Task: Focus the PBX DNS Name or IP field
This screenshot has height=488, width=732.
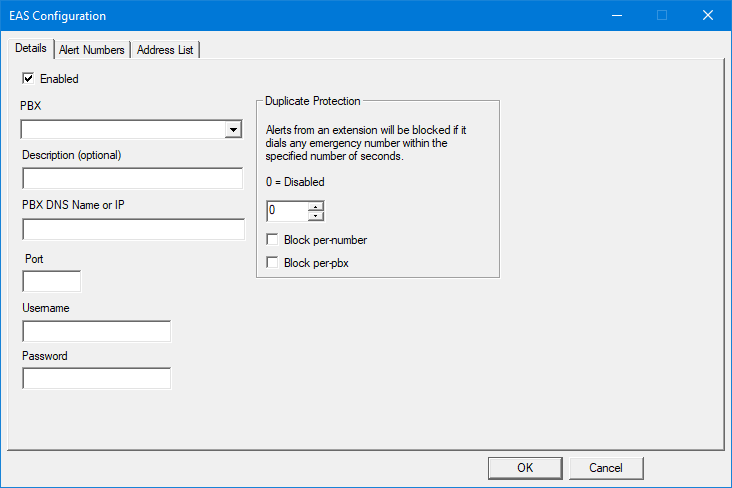Action: coord(133,229)
